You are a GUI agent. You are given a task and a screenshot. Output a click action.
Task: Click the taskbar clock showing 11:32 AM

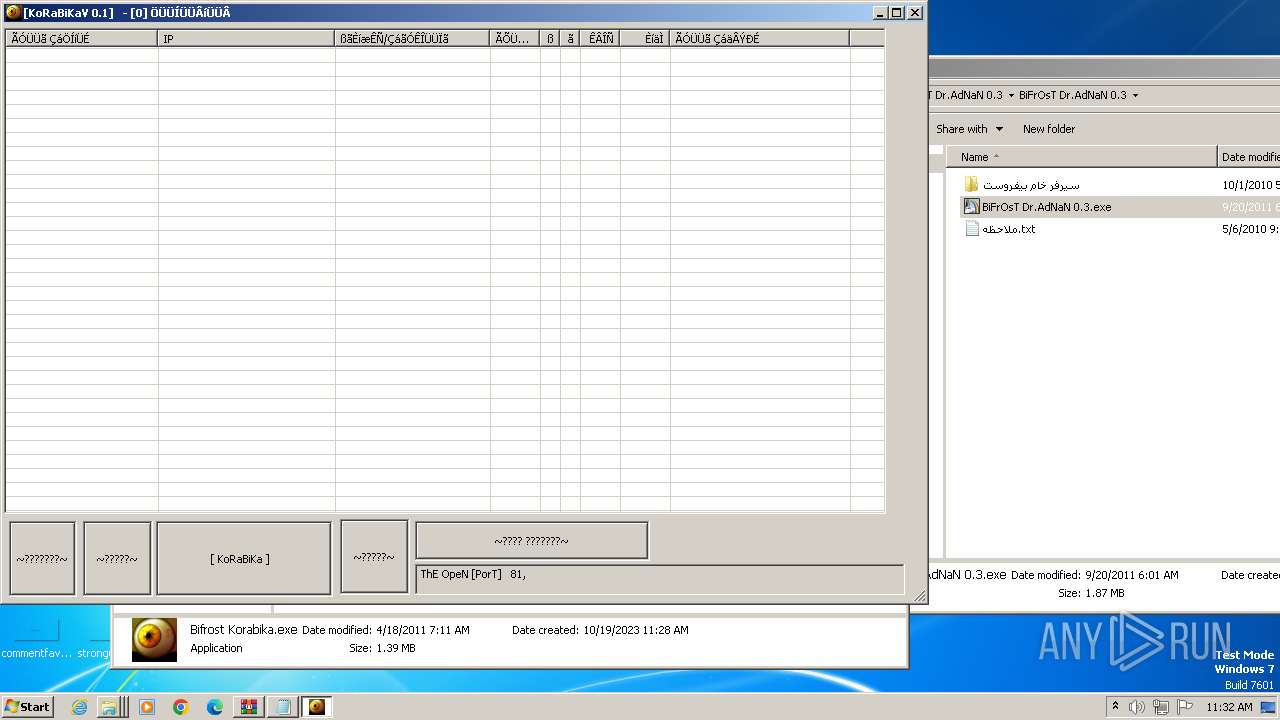click(1229, 707)
